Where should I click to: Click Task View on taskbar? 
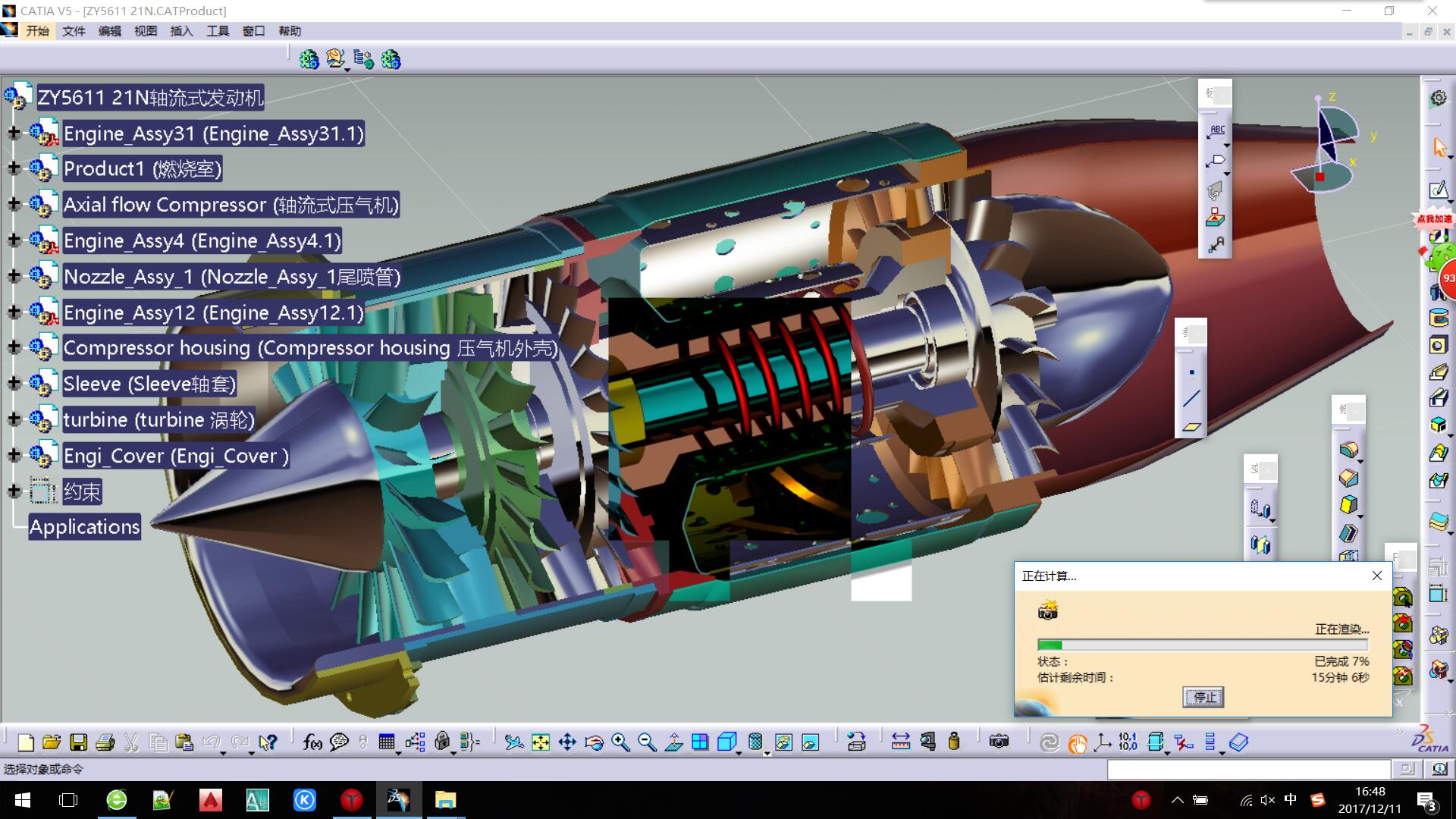pyautogui.click(x=68, y=800)
